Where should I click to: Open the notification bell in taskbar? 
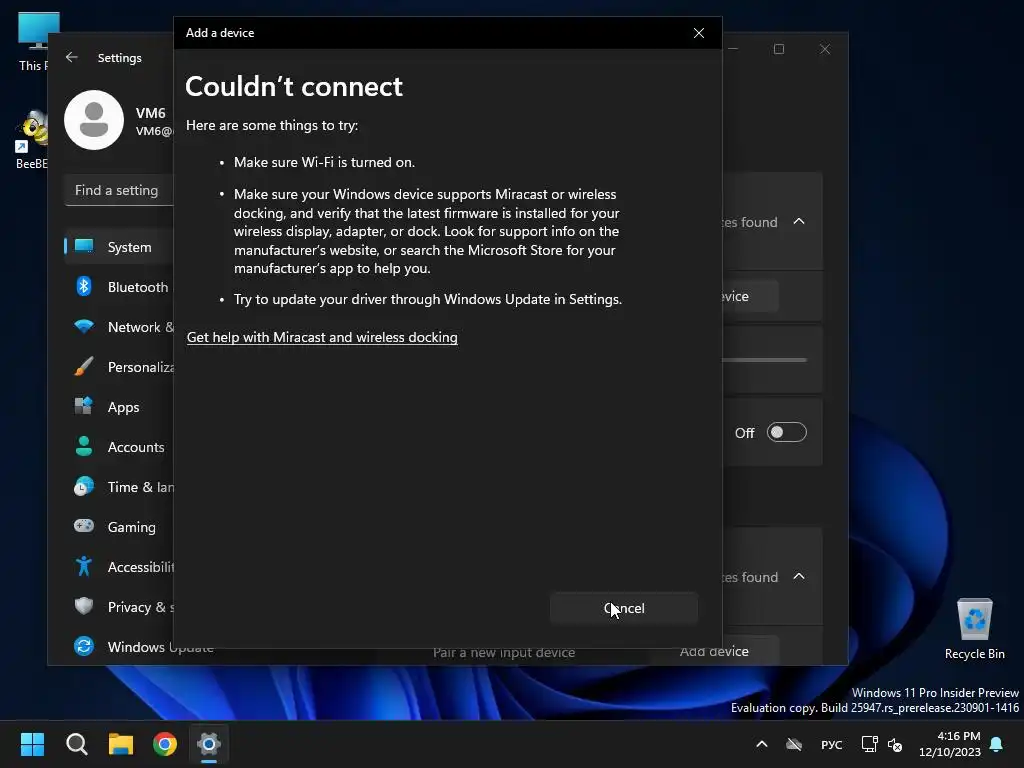point(996,744)
